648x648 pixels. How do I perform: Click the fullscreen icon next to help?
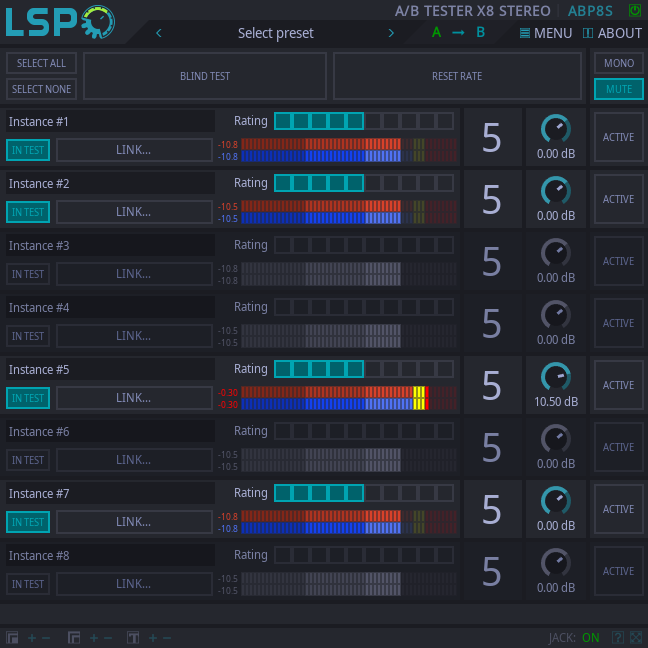click(x=636, y=637)
